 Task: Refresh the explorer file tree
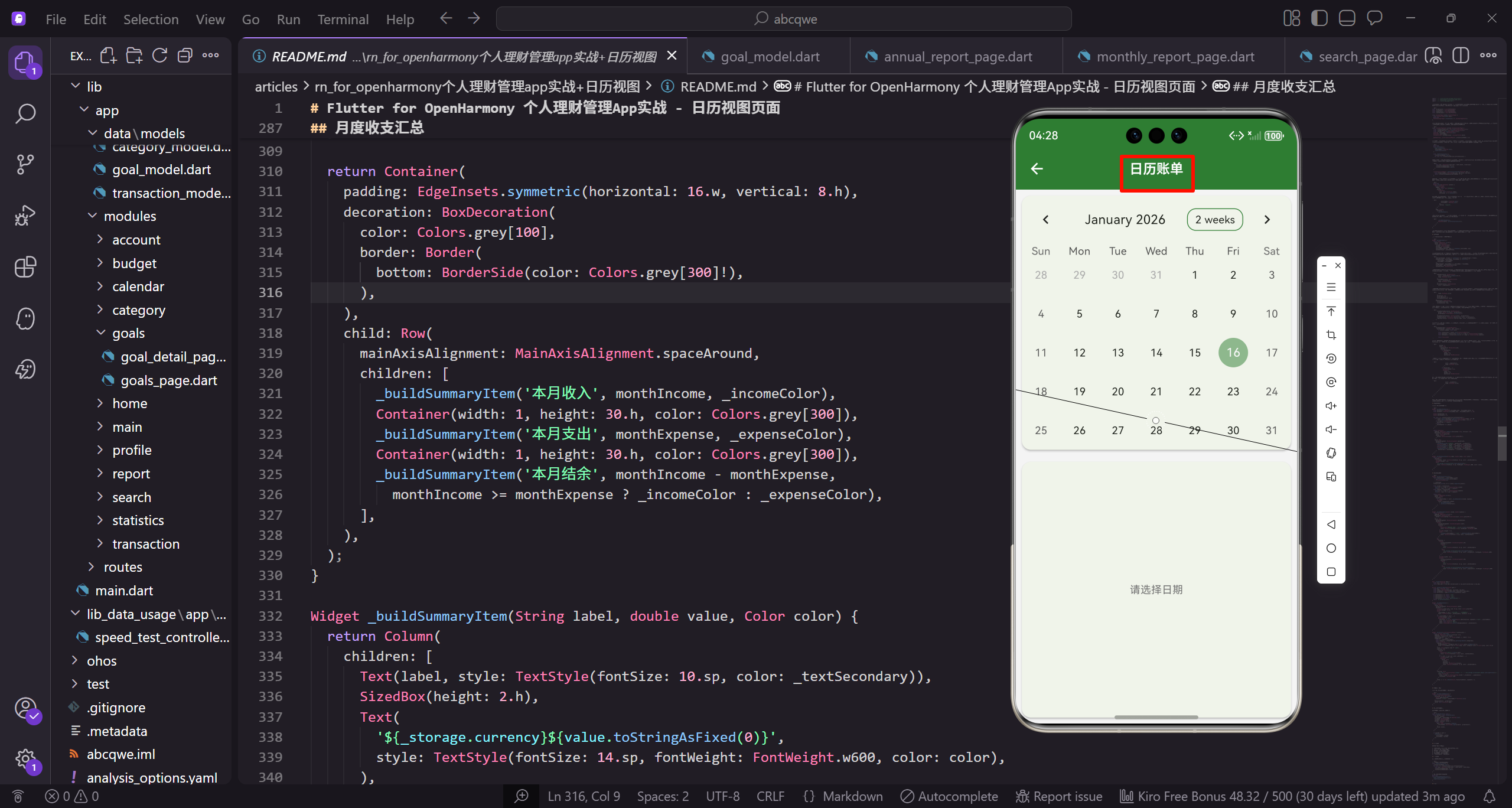159,56
